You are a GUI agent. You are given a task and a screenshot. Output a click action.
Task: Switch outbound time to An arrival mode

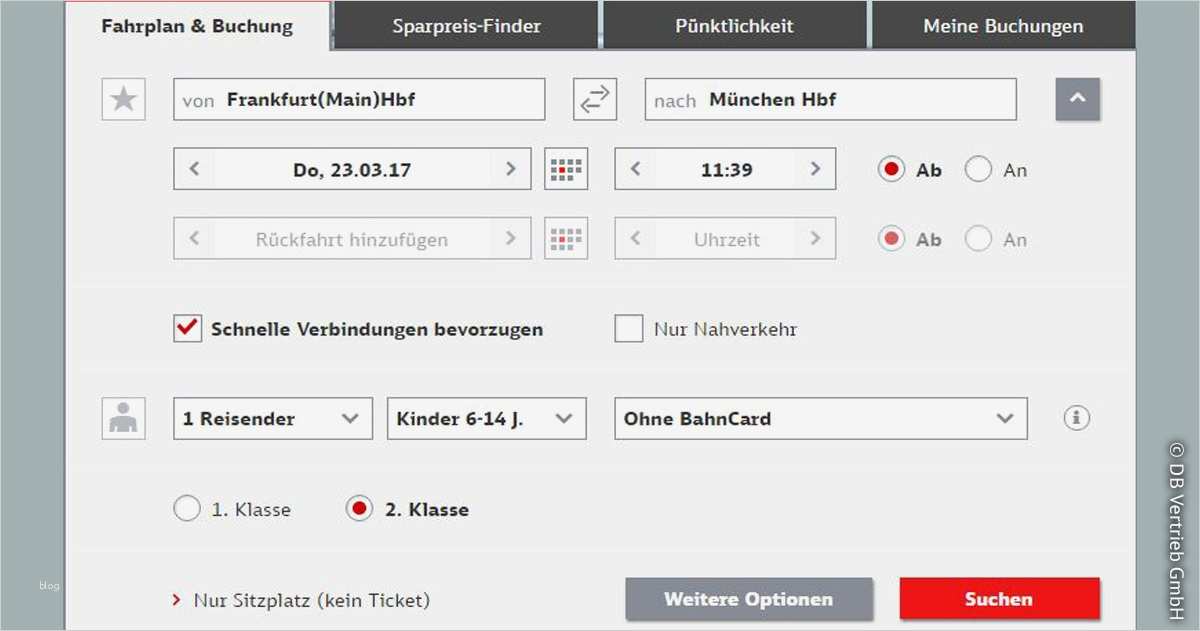[979, 169]
